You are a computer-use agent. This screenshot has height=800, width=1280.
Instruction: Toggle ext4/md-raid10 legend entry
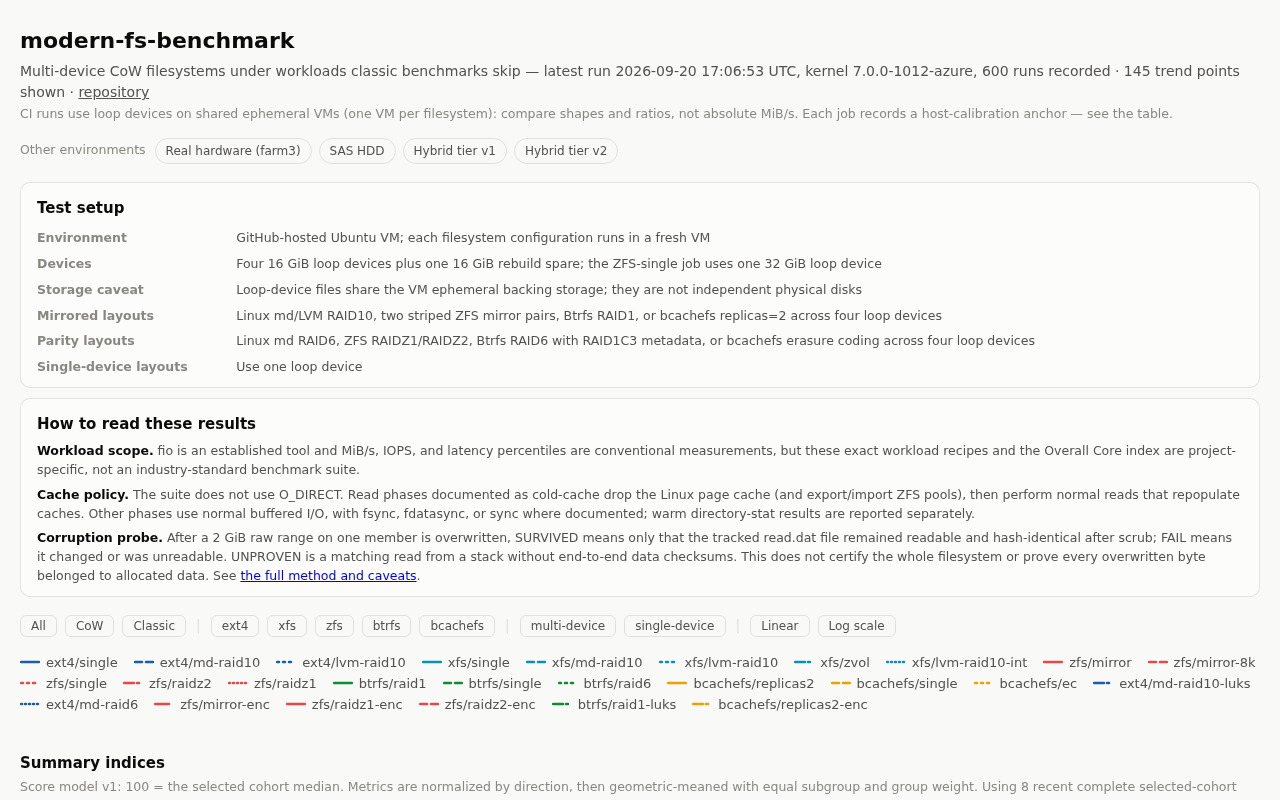(197, 662)
